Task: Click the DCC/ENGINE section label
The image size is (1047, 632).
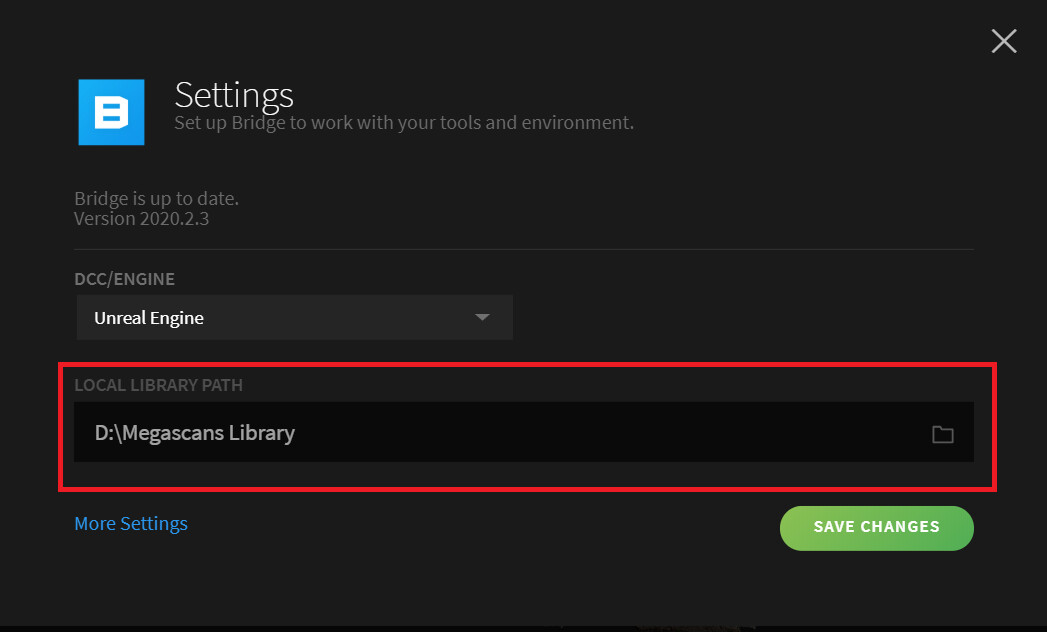Action: 124,279
